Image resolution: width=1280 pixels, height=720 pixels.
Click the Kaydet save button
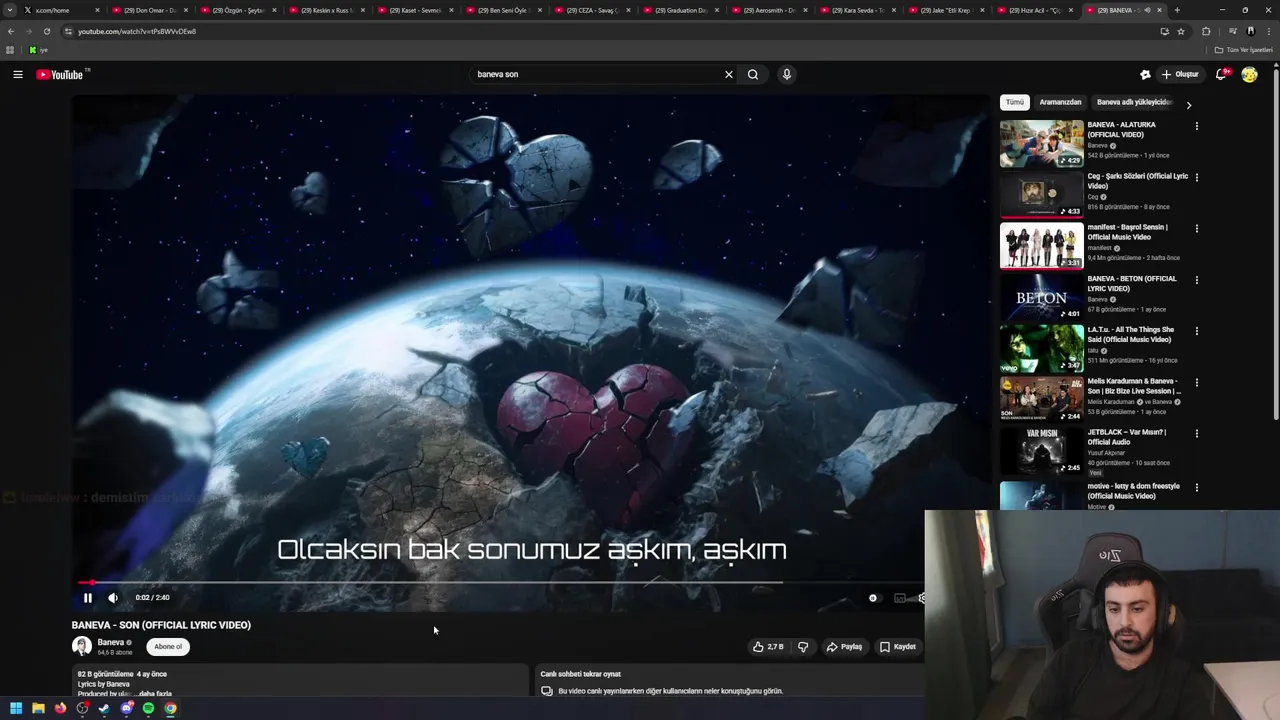pyautogui.click(x=897, y=647)
